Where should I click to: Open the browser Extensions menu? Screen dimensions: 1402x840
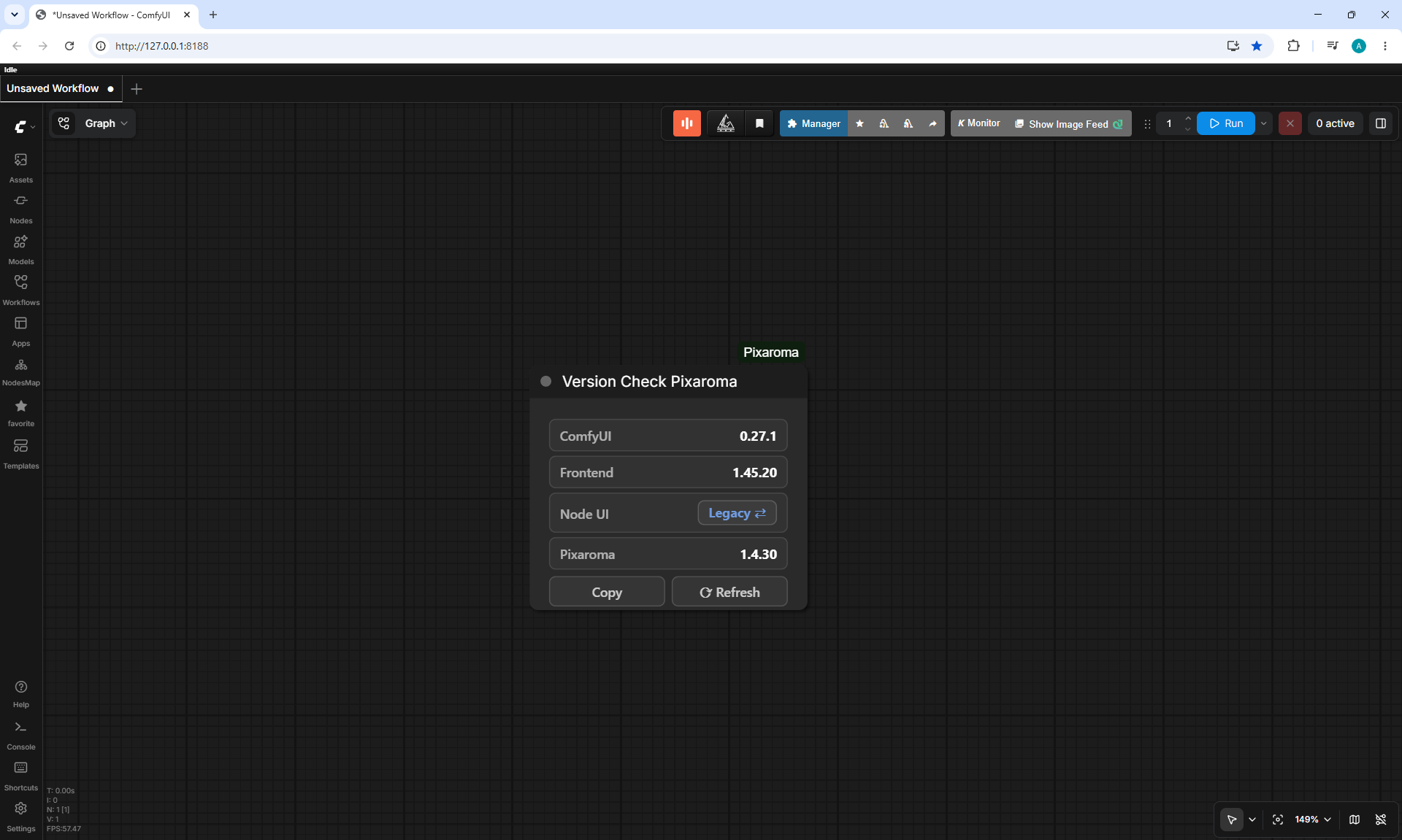tap(1293, 46)
